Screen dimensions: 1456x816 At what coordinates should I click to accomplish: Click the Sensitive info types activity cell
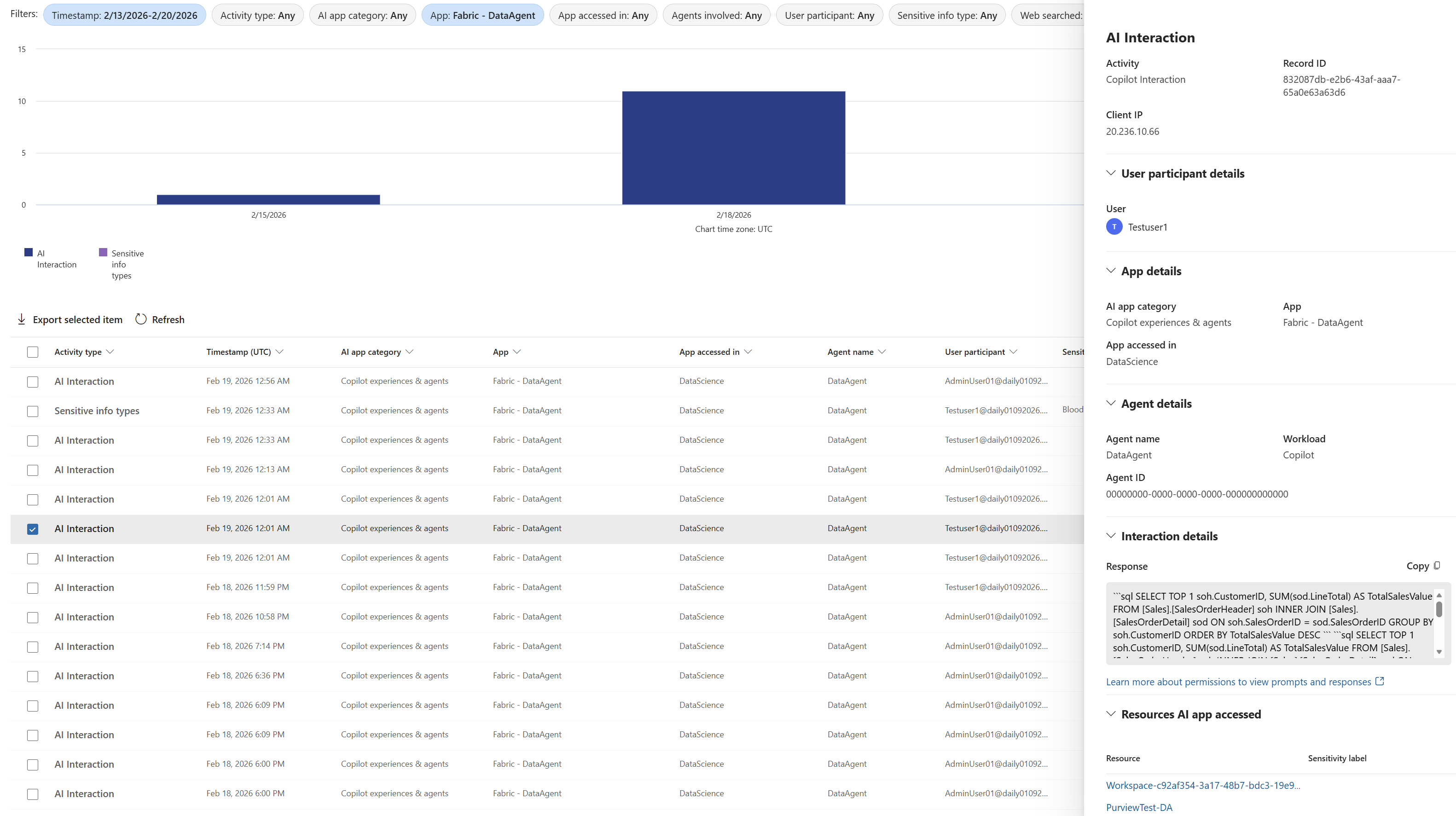coord(97,411)
